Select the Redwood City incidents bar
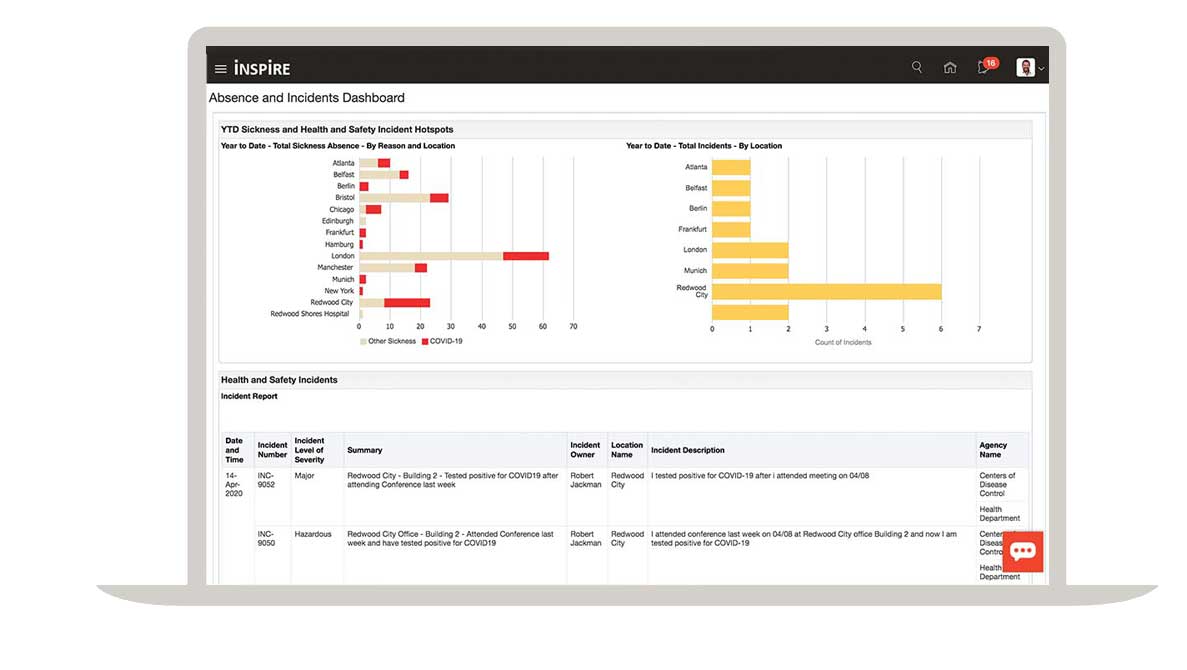 click(x=826, y=291)
